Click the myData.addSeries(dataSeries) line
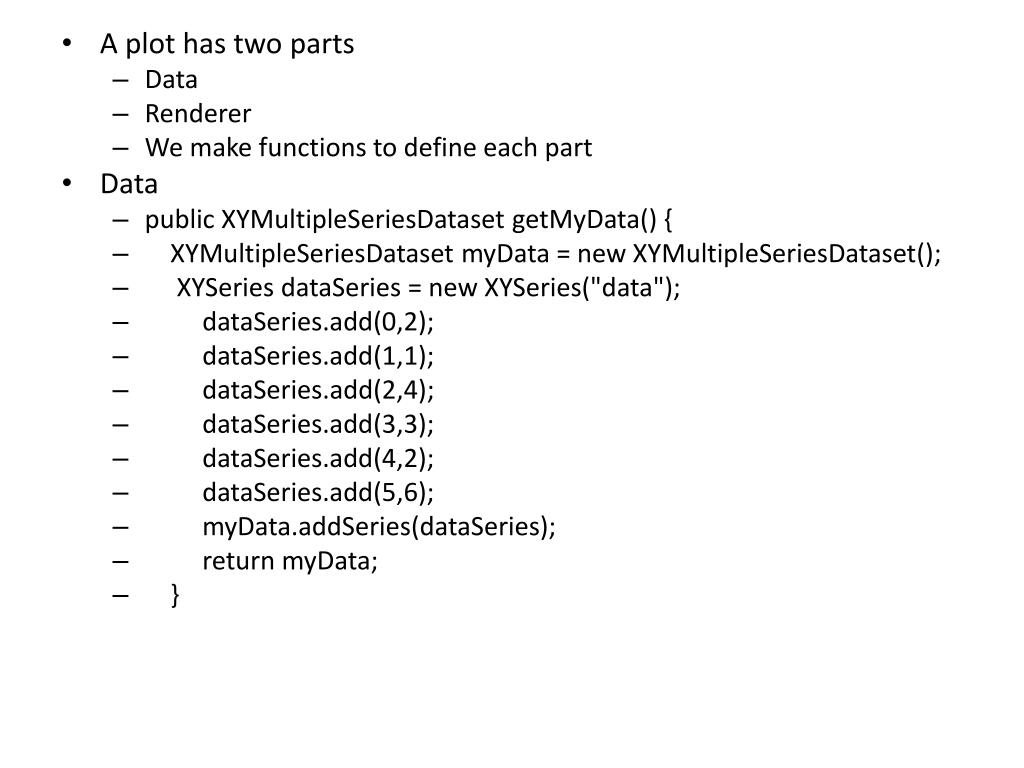 click(x=379, y=526)
